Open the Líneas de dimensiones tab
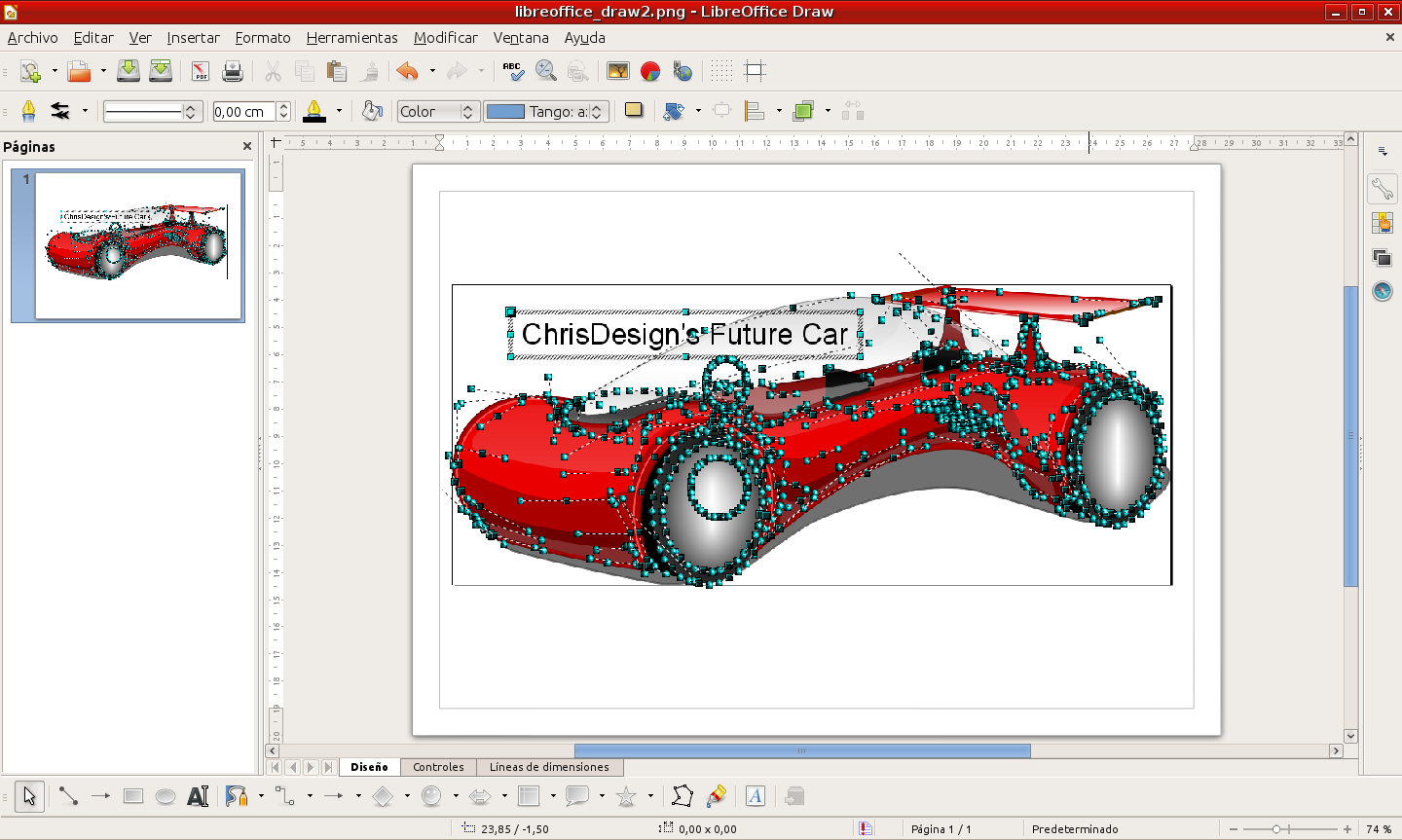The image size is (1402, 840). pos(549,767)
